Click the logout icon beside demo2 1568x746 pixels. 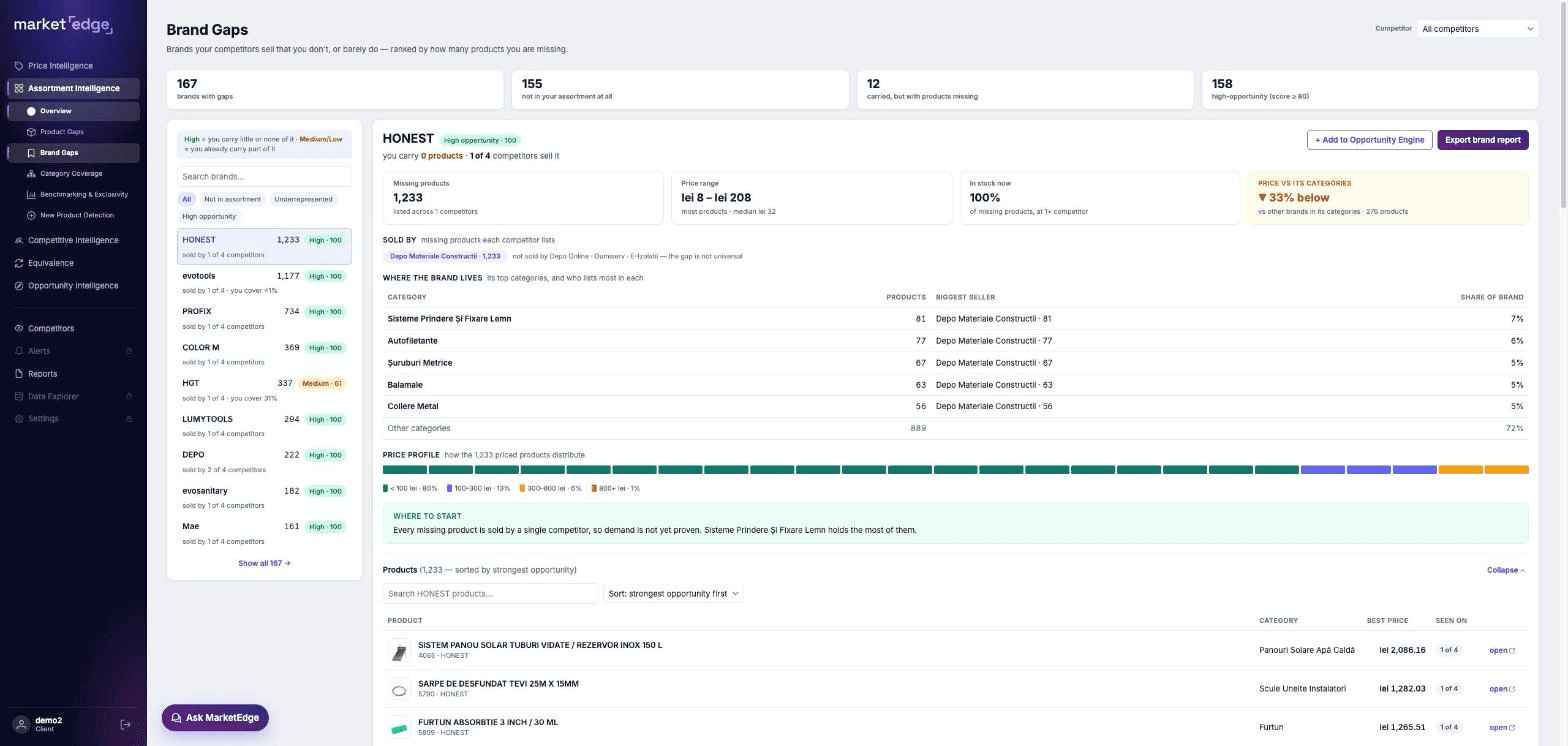coord(126,724)
